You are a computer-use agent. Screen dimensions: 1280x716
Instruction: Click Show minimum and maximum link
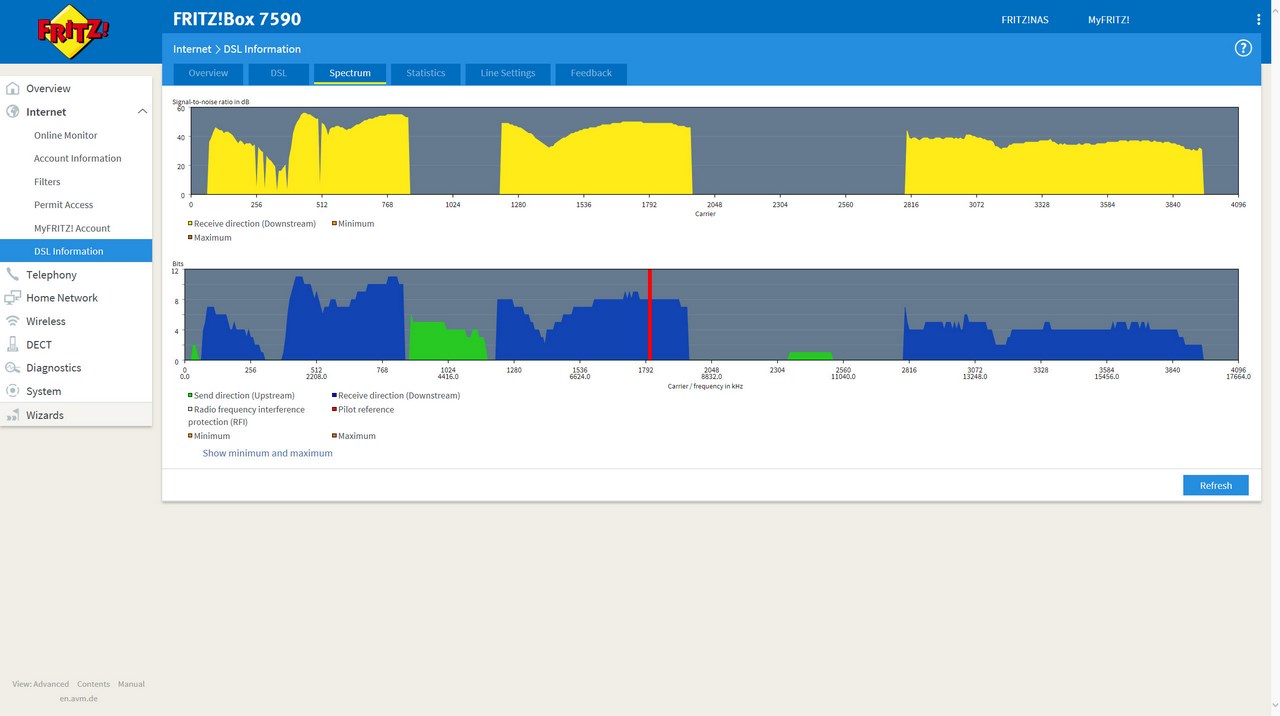click(x=268, y=453)
